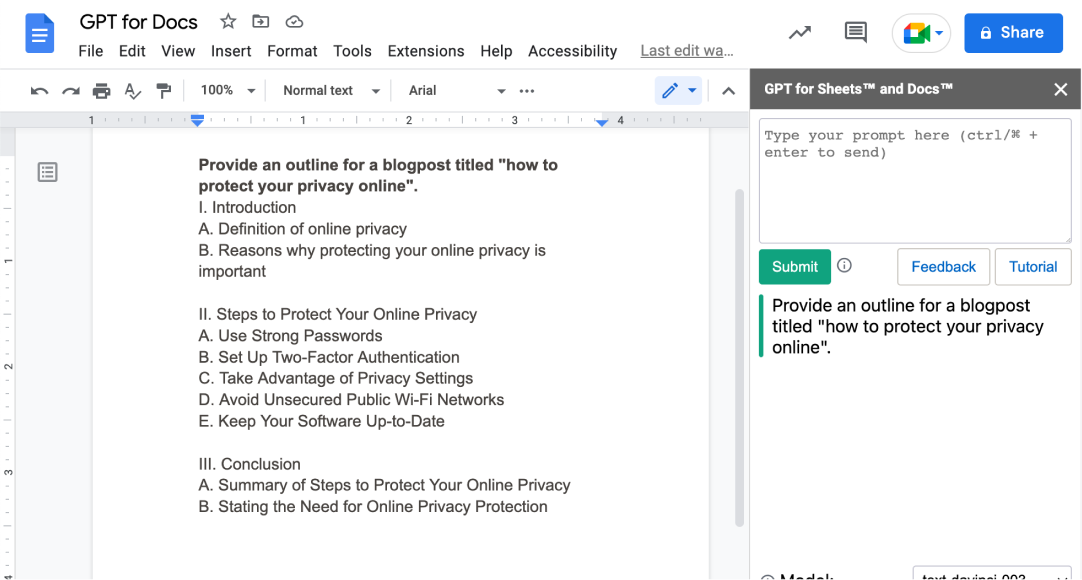Show the document outline icon
Image resolution: width=1082 pixels, height=580 pixels.
(47, 172)
